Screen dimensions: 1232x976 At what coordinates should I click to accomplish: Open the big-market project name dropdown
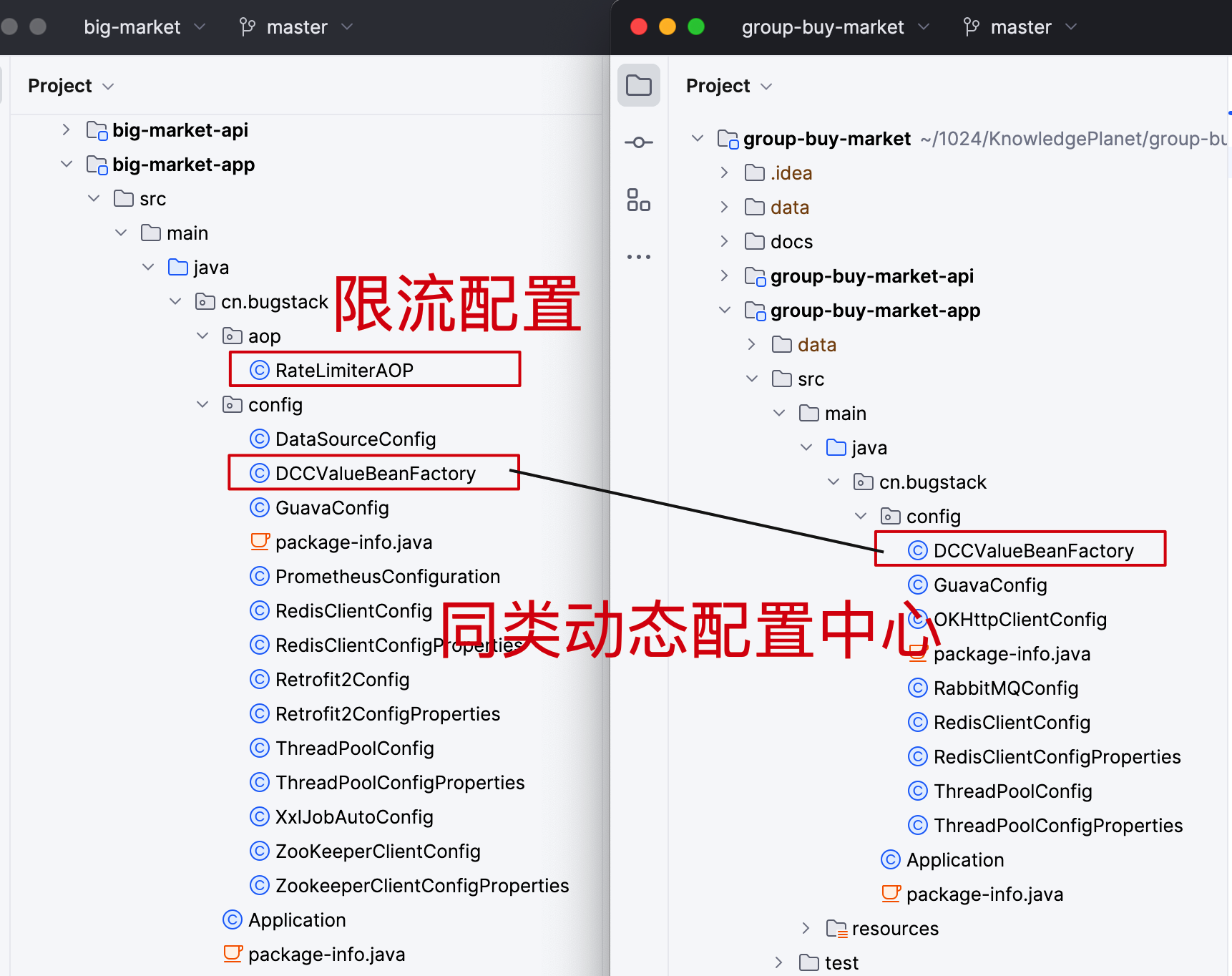click(x=144, y=27)
